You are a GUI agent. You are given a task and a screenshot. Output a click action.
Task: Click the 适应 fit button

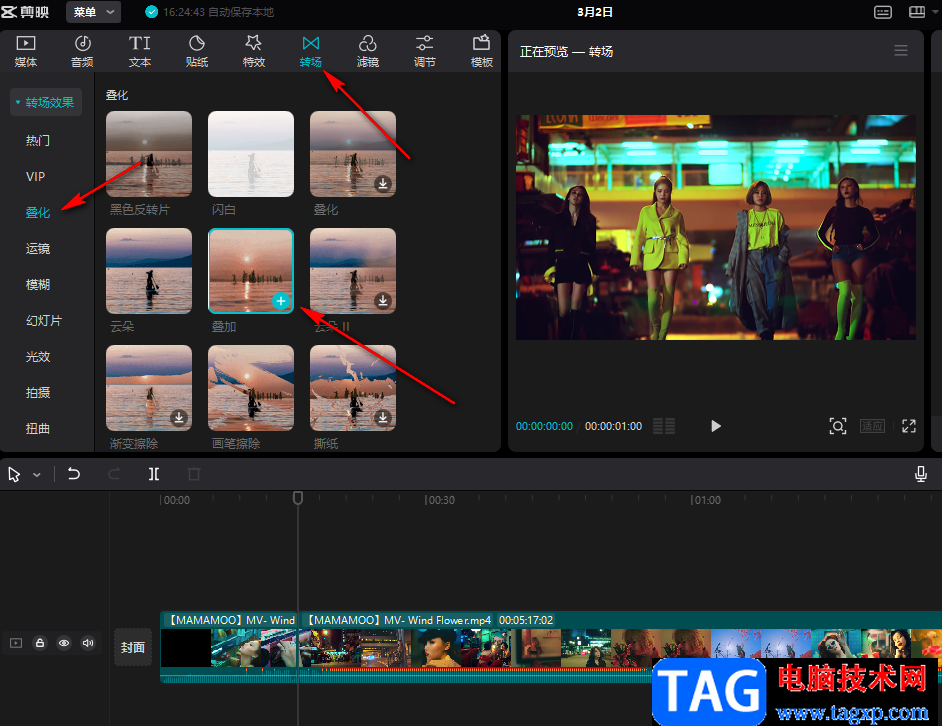(872, 426)
